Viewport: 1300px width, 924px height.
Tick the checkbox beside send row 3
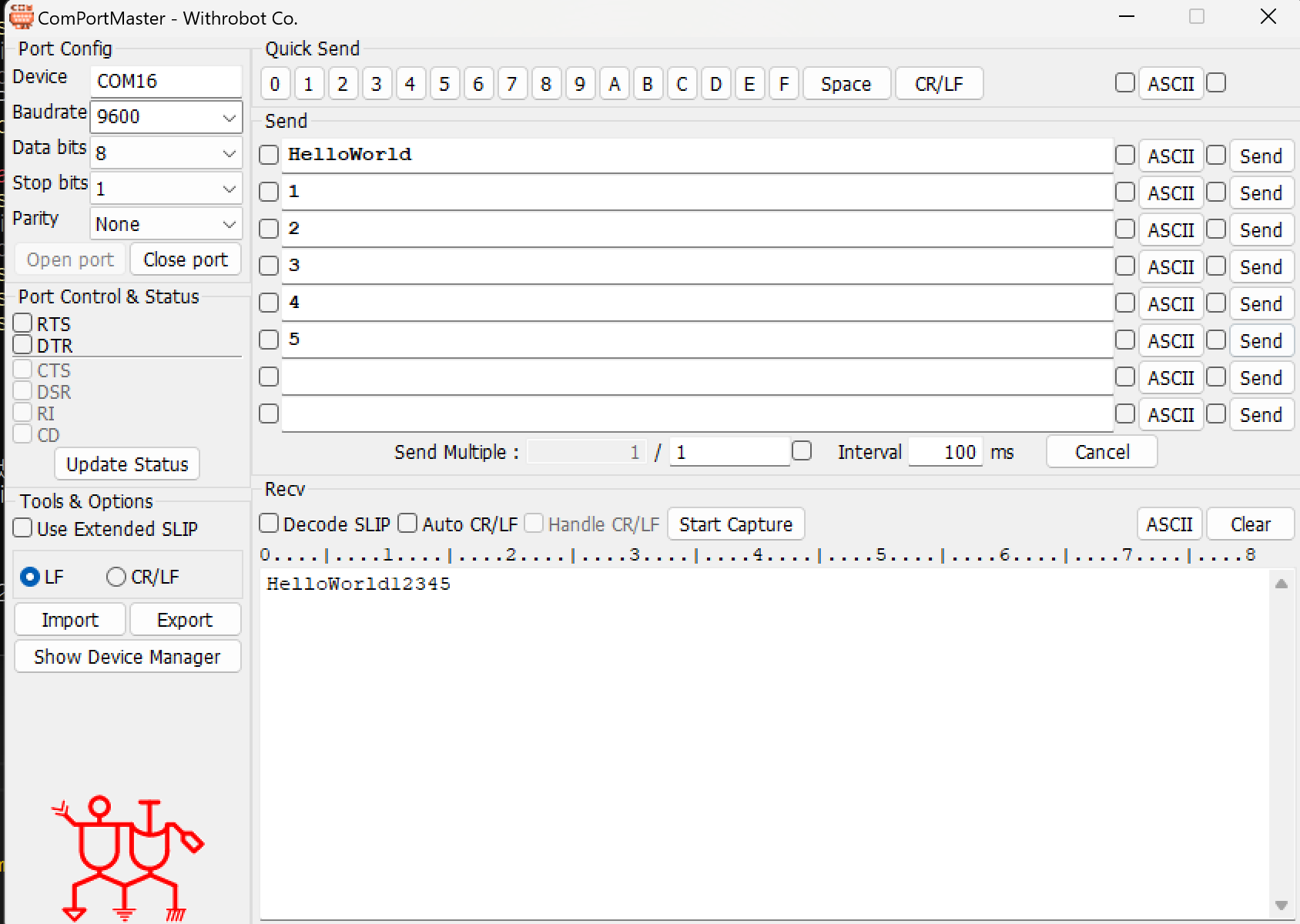click(269, 266)
